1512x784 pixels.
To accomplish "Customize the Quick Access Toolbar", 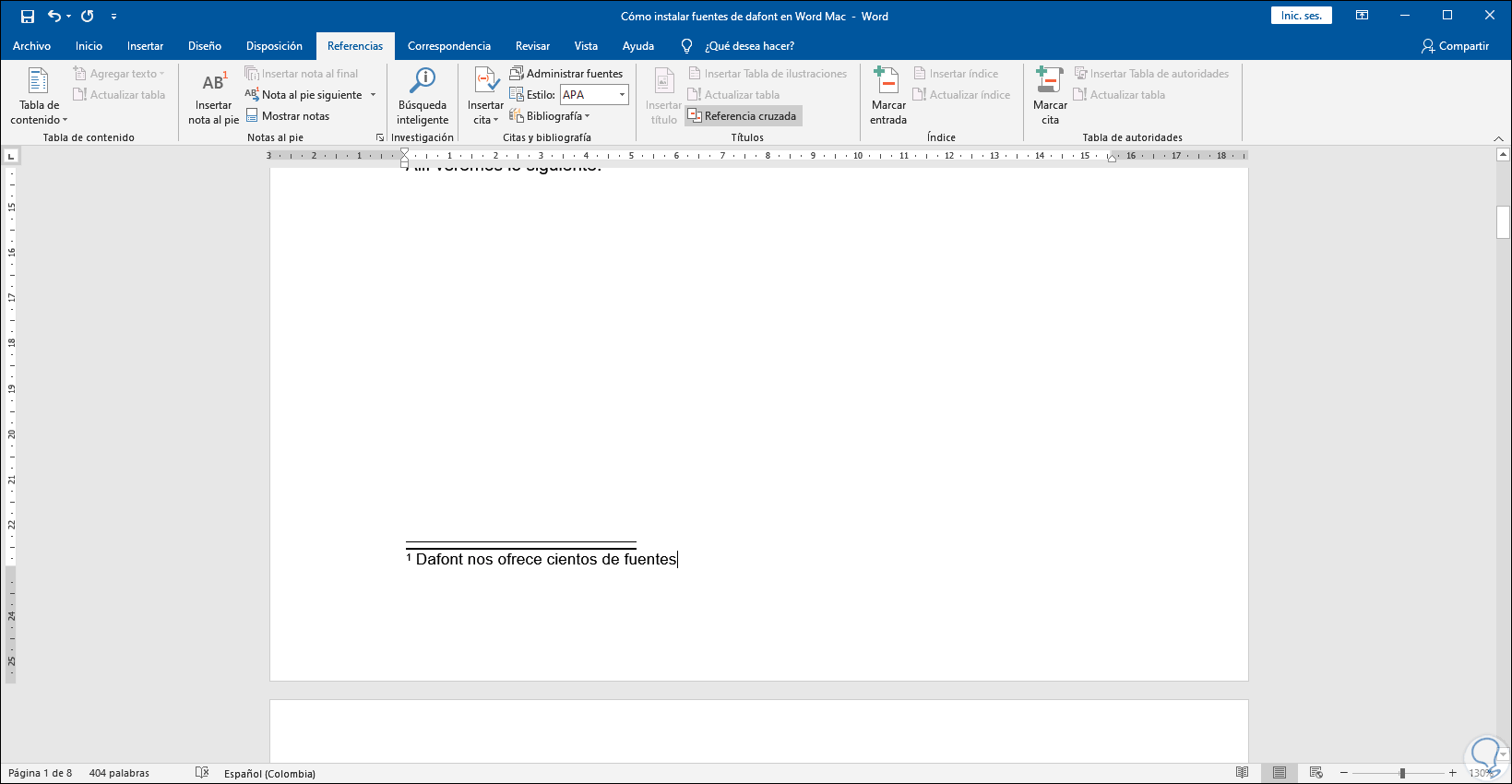I will pos(113,17).
